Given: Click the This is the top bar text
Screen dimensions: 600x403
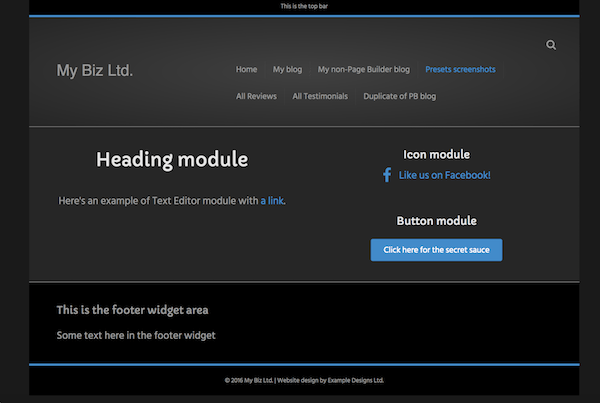Looking at the screenshot, I should click(x=304, y=6).
